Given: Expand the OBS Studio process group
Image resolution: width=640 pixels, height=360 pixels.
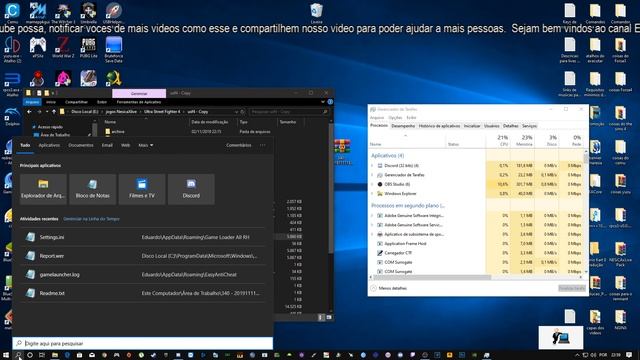Looking at the screenshot, I should pyautogui.click(x=372, y=184).
